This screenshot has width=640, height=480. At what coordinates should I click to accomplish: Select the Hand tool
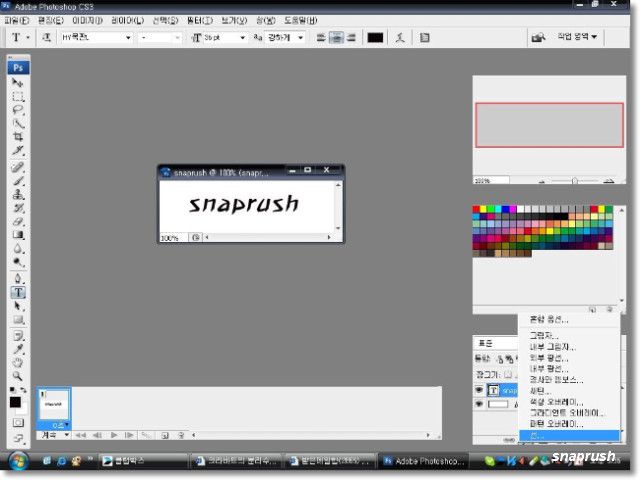(18, 362)
